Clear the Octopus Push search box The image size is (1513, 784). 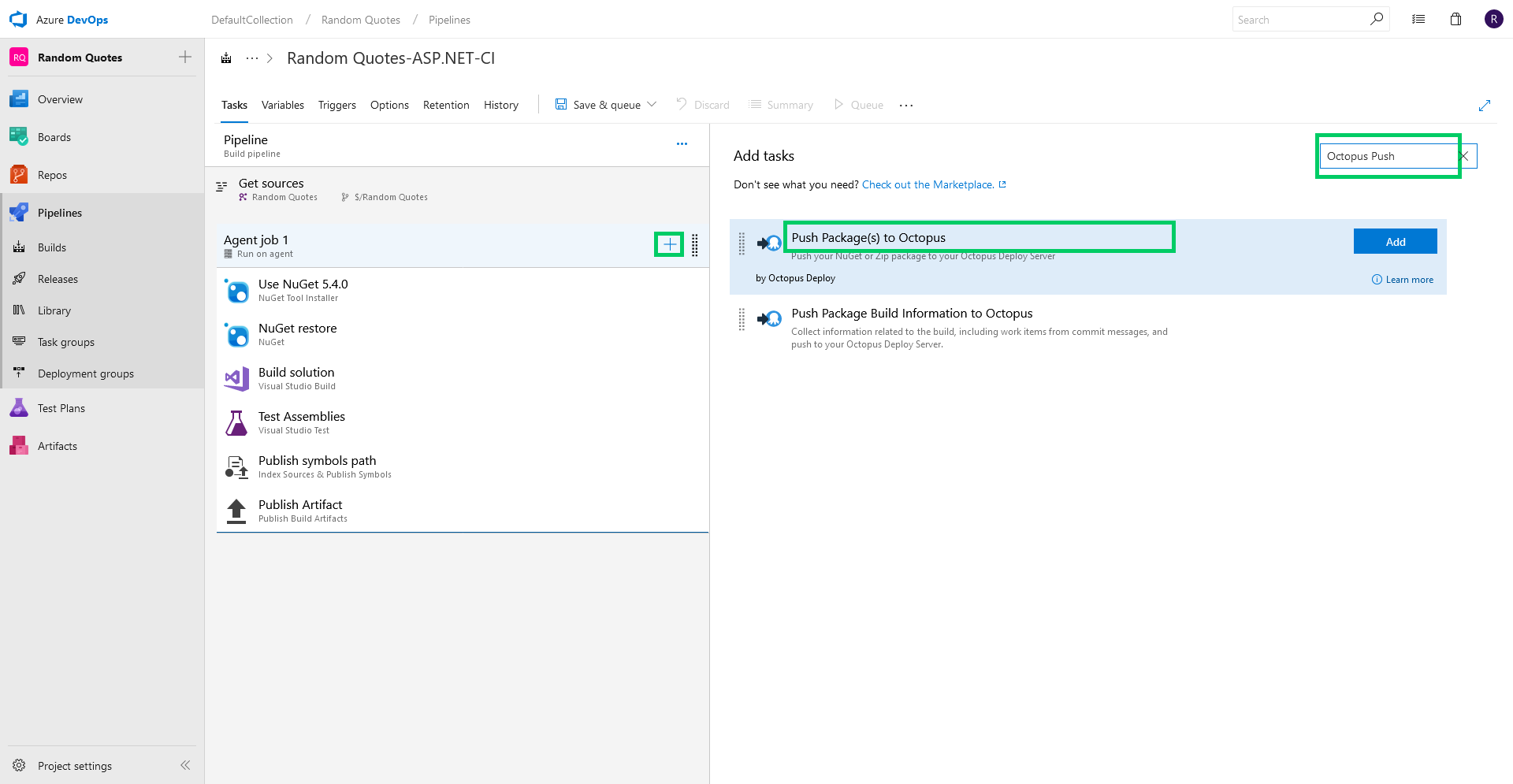tap(1464, 156)
